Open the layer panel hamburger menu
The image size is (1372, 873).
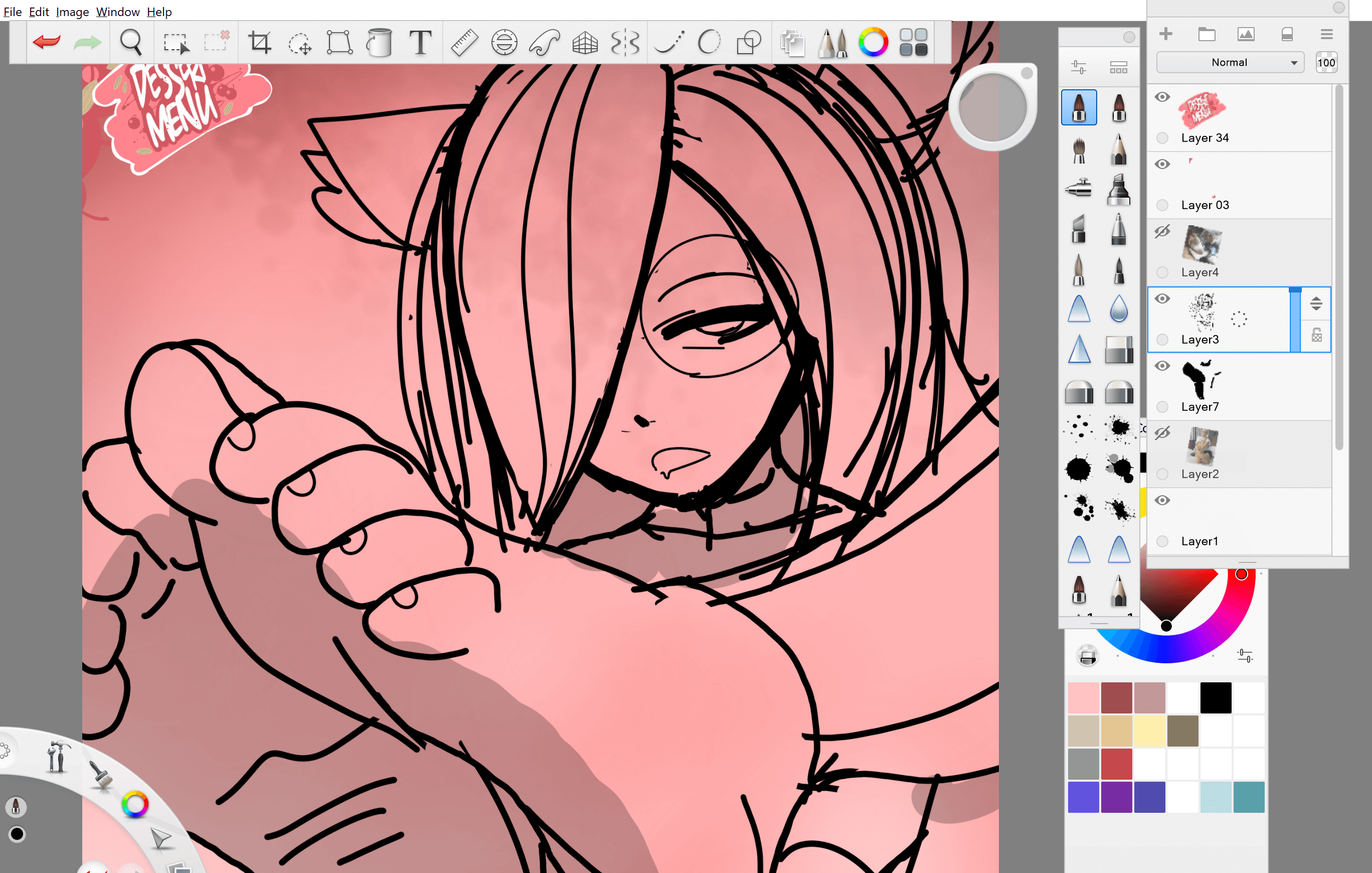(x=1326, y=34)
